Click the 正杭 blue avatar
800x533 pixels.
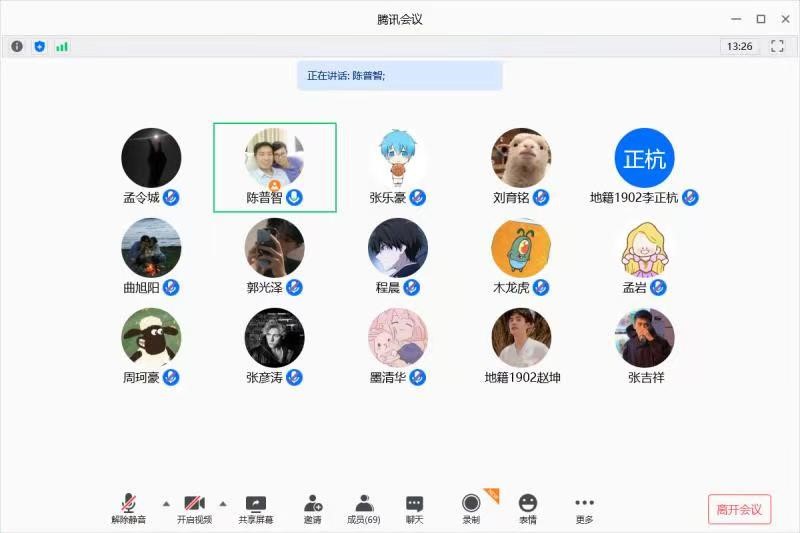(x=644, y=158)
